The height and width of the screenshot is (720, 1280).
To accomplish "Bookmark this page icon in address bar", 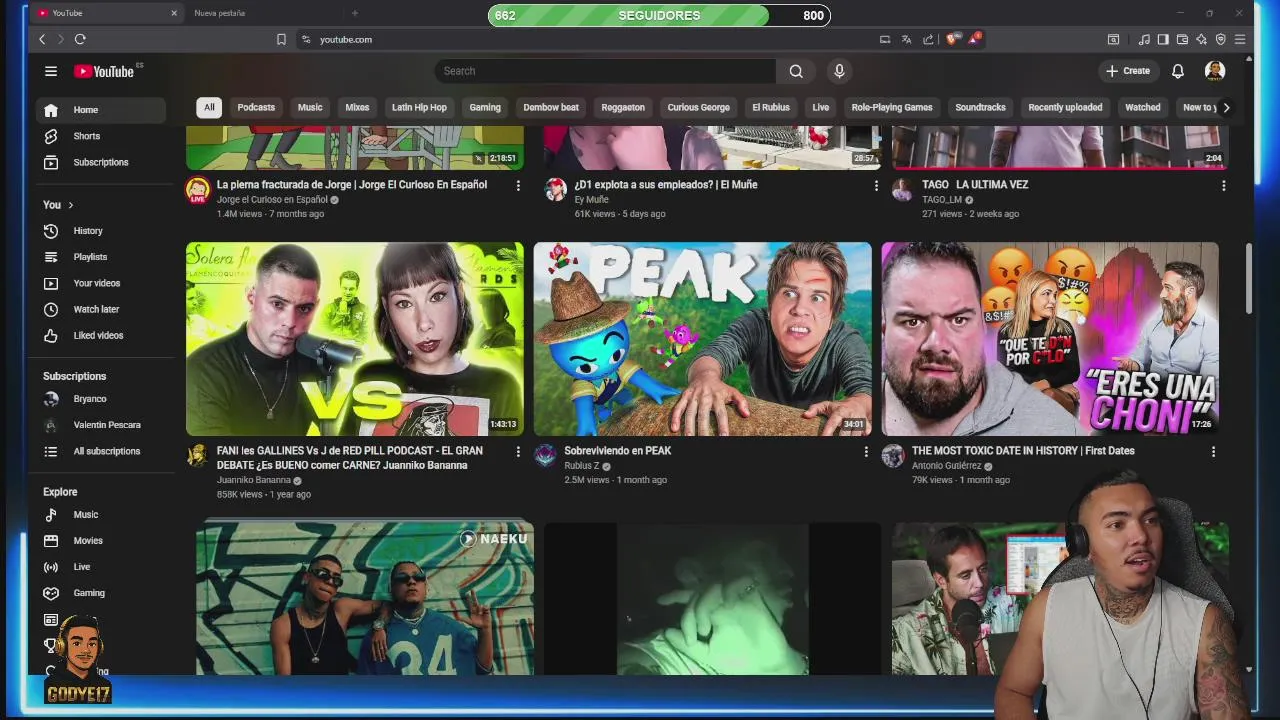I will [x=281, y=39].
